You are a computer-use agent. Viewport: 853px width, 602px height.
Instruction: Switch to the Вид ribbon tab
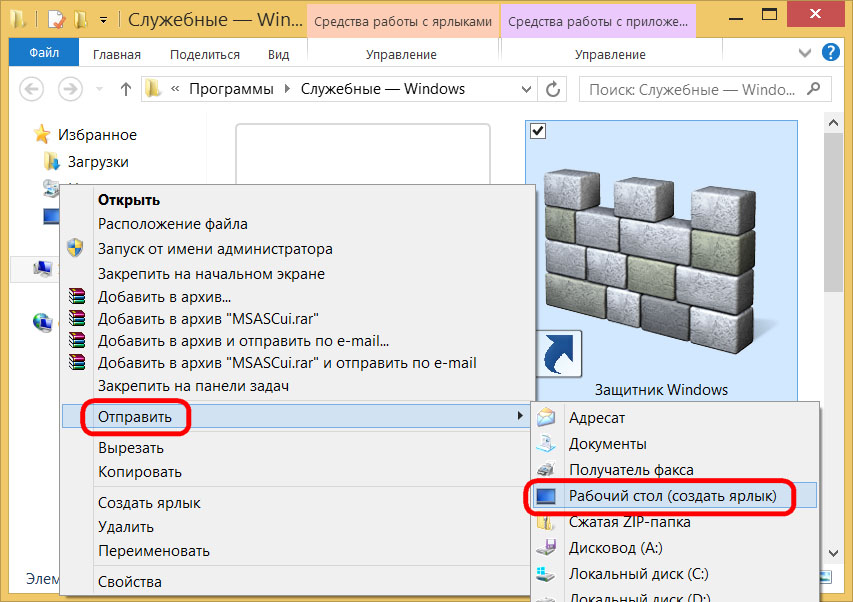pyautogui.click(x=279, y=54)
